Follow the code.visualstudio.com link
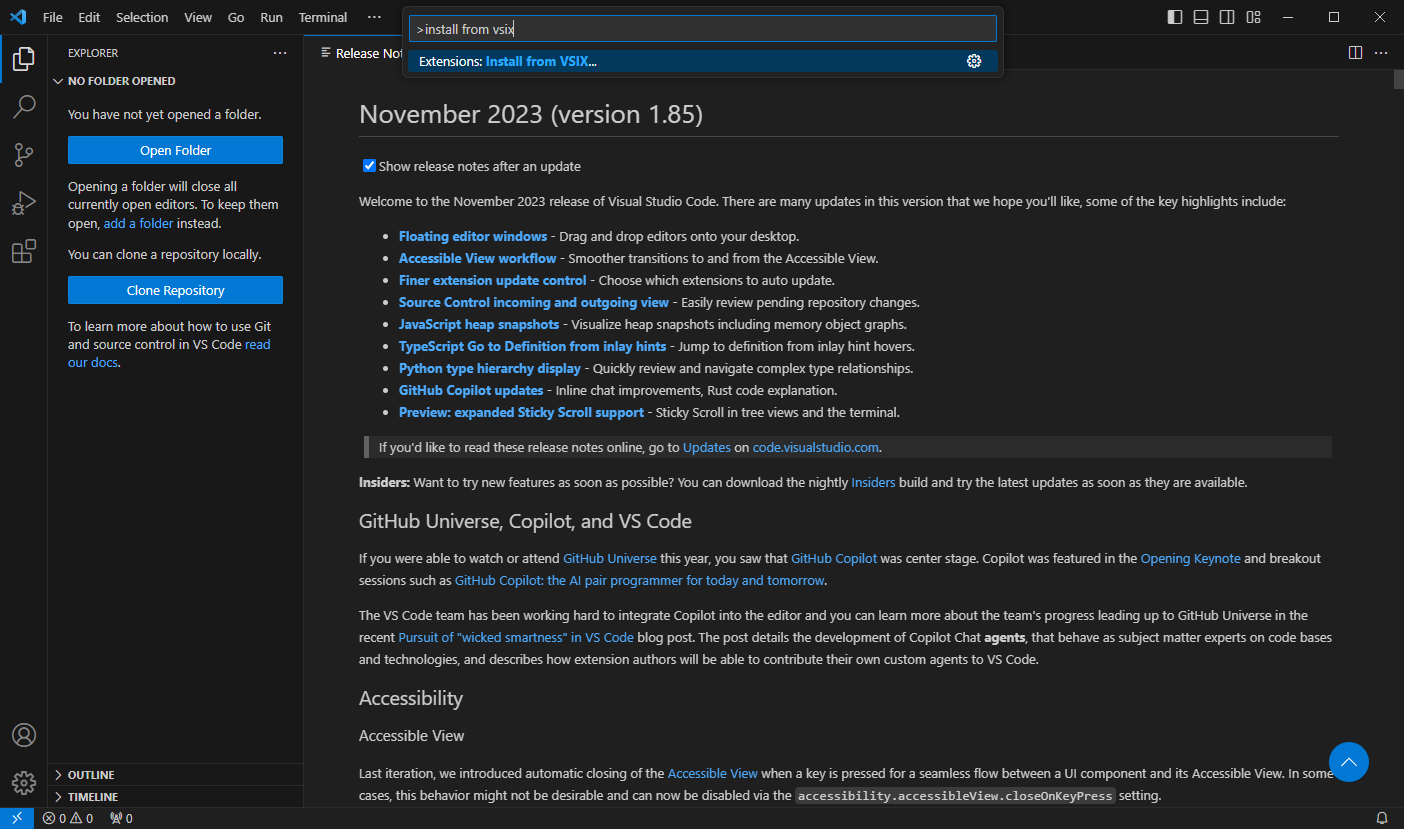 816,447
